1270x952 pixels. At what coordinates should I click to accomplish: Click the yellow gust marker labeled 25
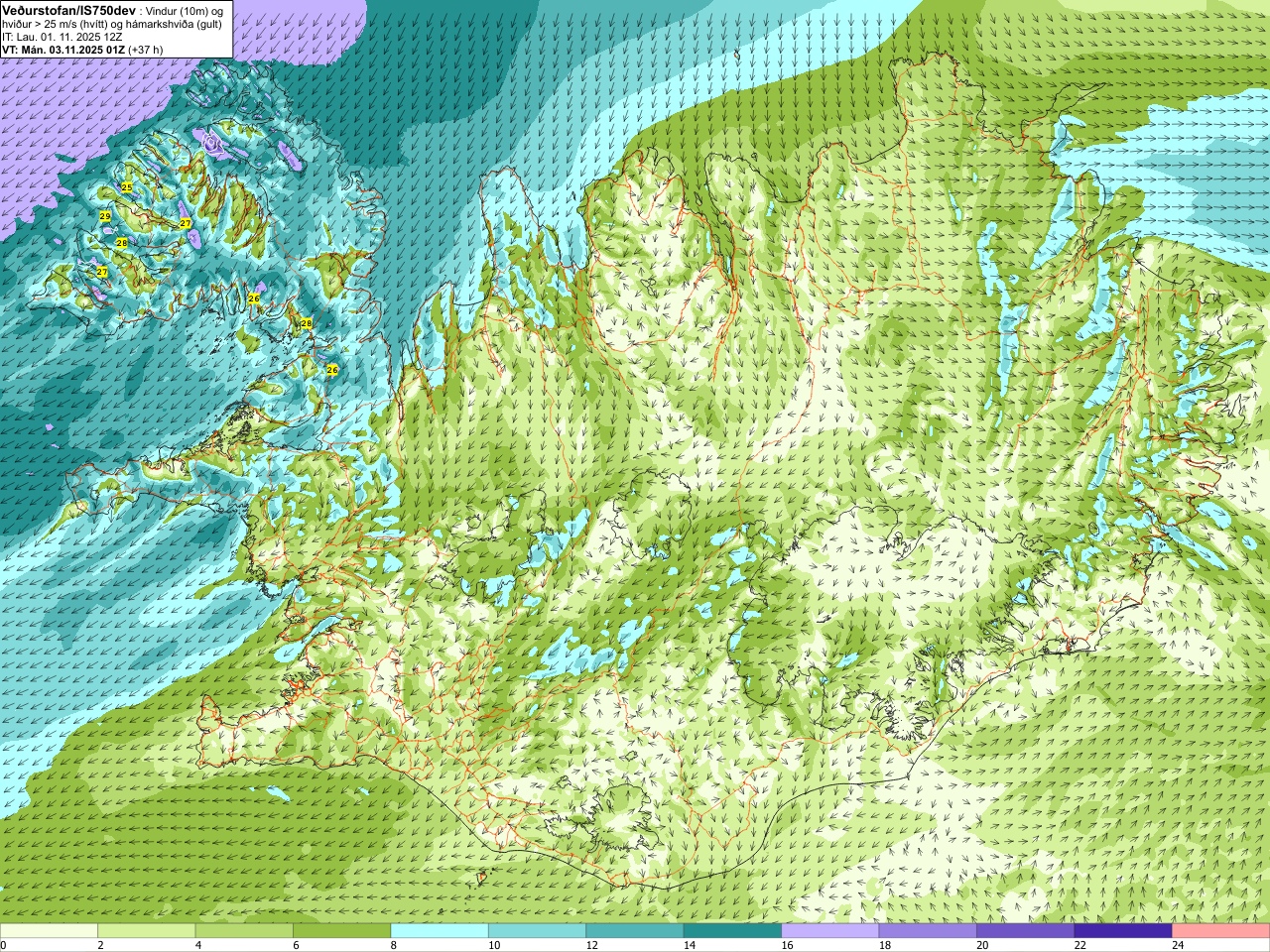[127, 187]
